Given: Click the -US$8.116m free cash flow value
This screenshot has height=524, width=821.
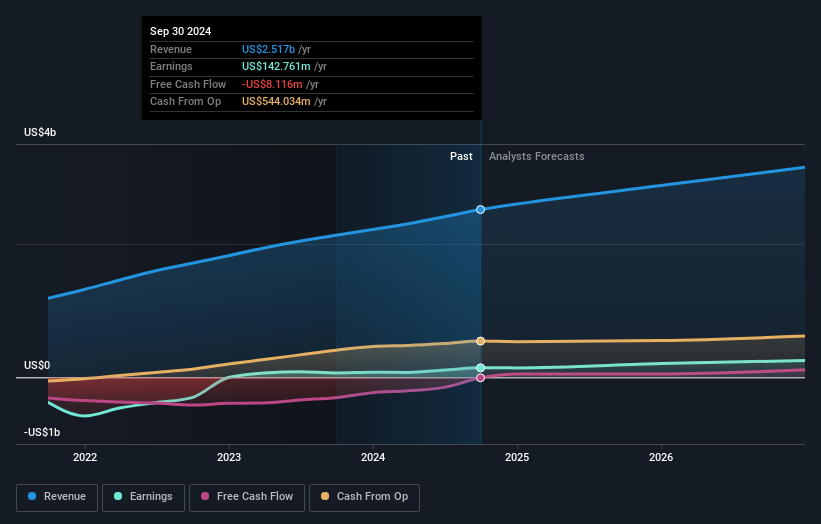Looking at the screenshot, I should (x=272, y=84).
